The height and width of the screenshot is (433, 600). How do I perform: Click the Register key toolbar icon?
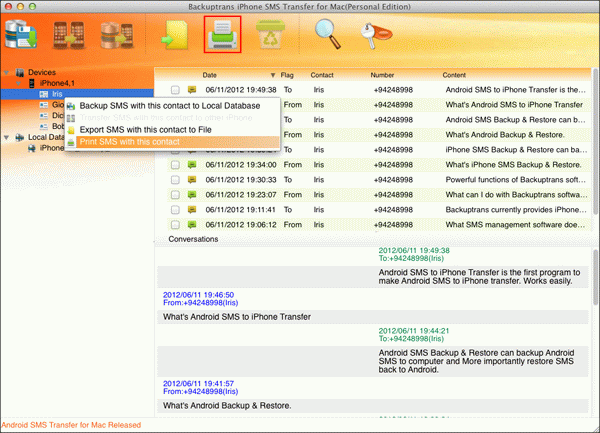tap(376, 35)
